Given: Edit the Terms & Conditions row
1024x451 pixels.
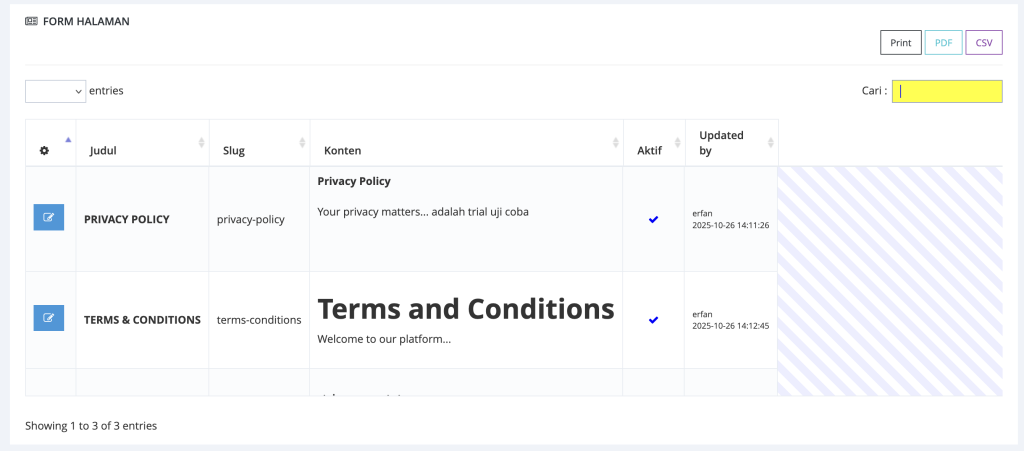Looking at the screenshot, I should (x=48, y=318).
